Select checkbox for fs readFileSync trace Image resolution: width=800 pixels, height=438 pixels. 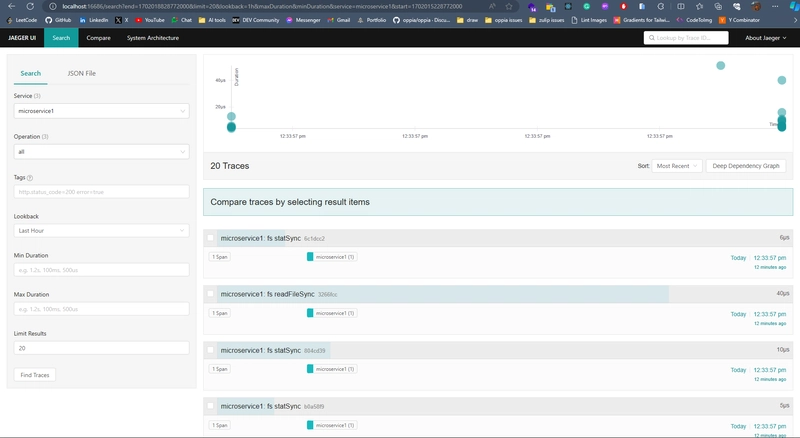click(x=210, y=294)
